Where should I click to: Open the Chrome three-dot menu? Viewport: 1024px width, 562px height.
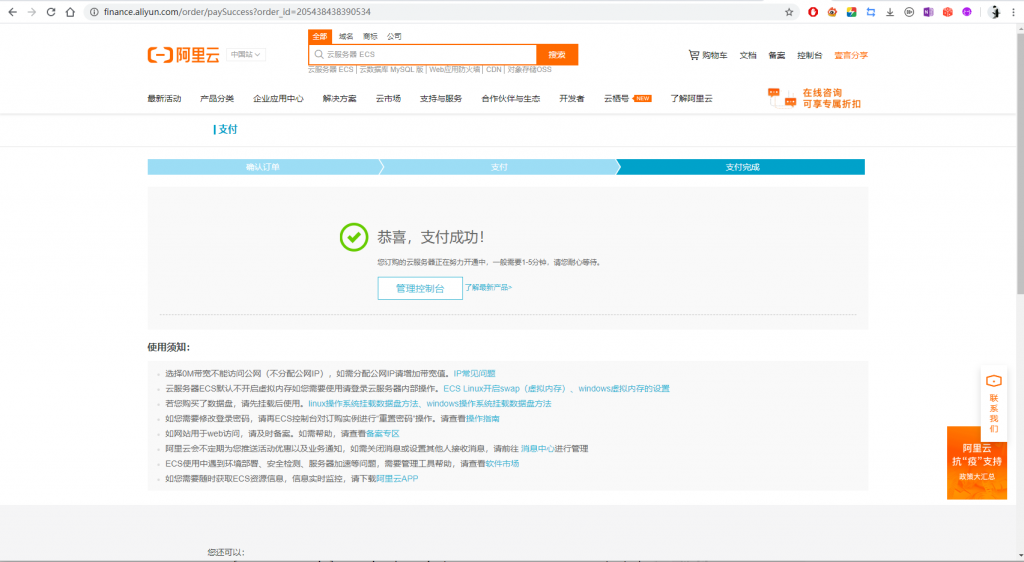(x=1013, y=12)
